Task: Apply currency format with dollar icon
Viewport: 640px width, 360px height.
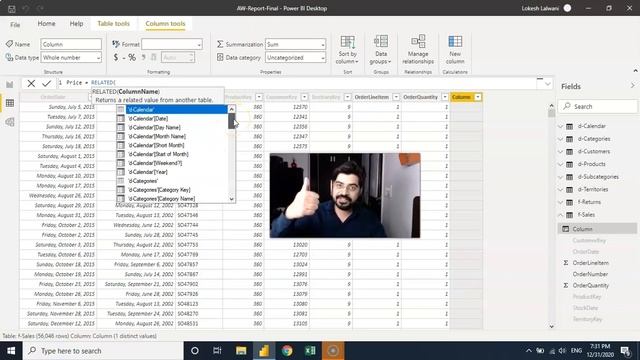Action: 116,58
